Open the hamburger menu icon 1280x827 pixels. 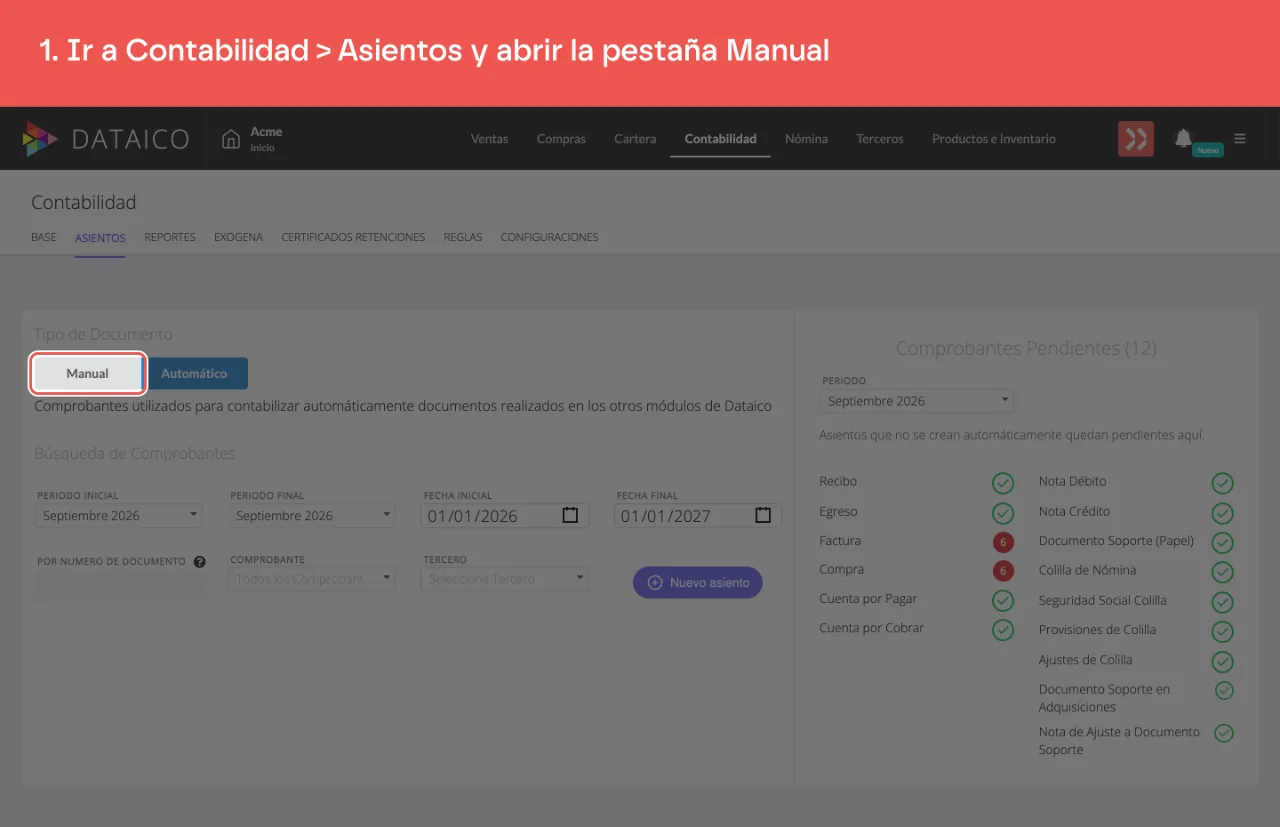coord(1240,139)
